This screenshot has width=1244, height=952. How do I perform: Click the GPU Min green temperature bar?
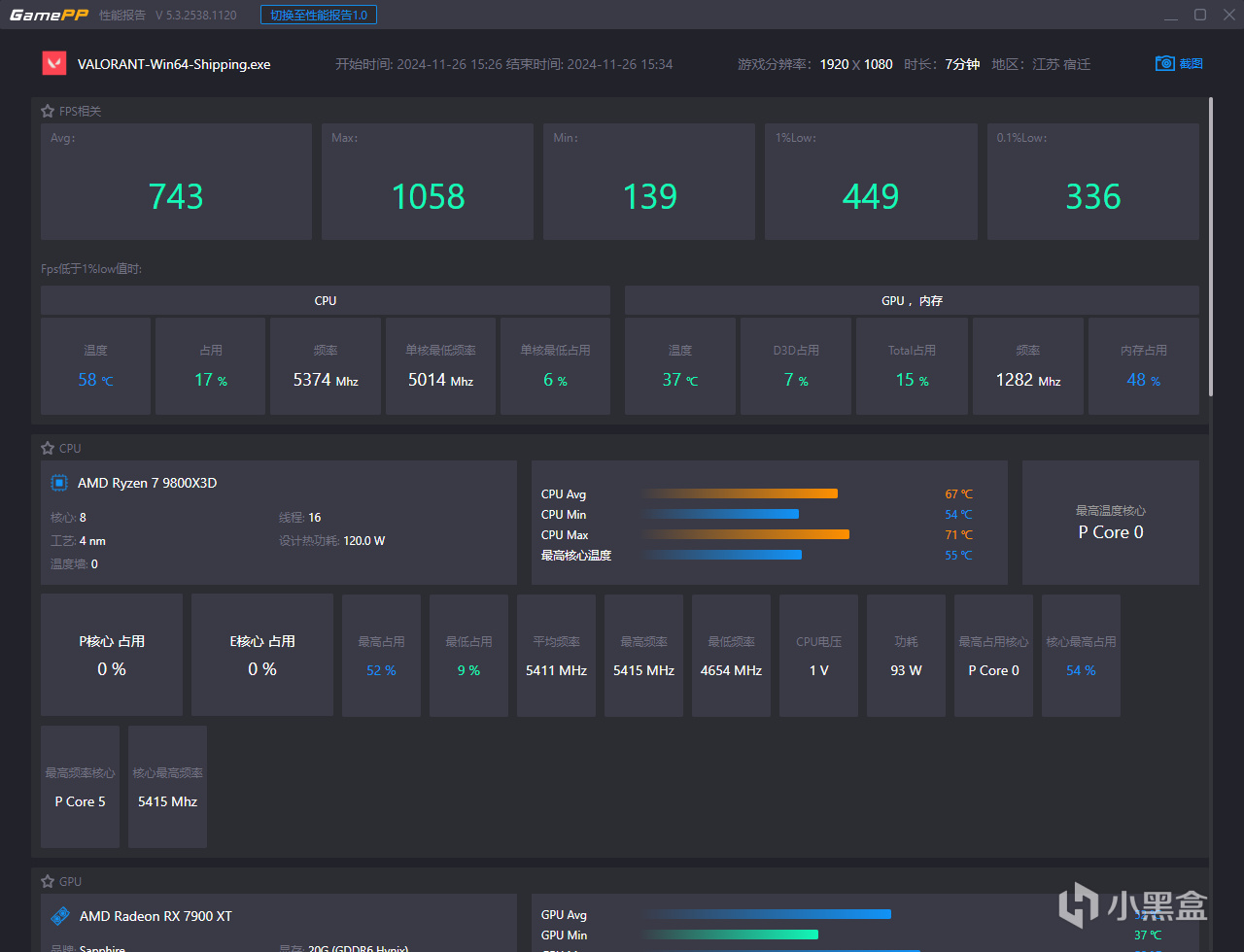(x=730, y=935)
